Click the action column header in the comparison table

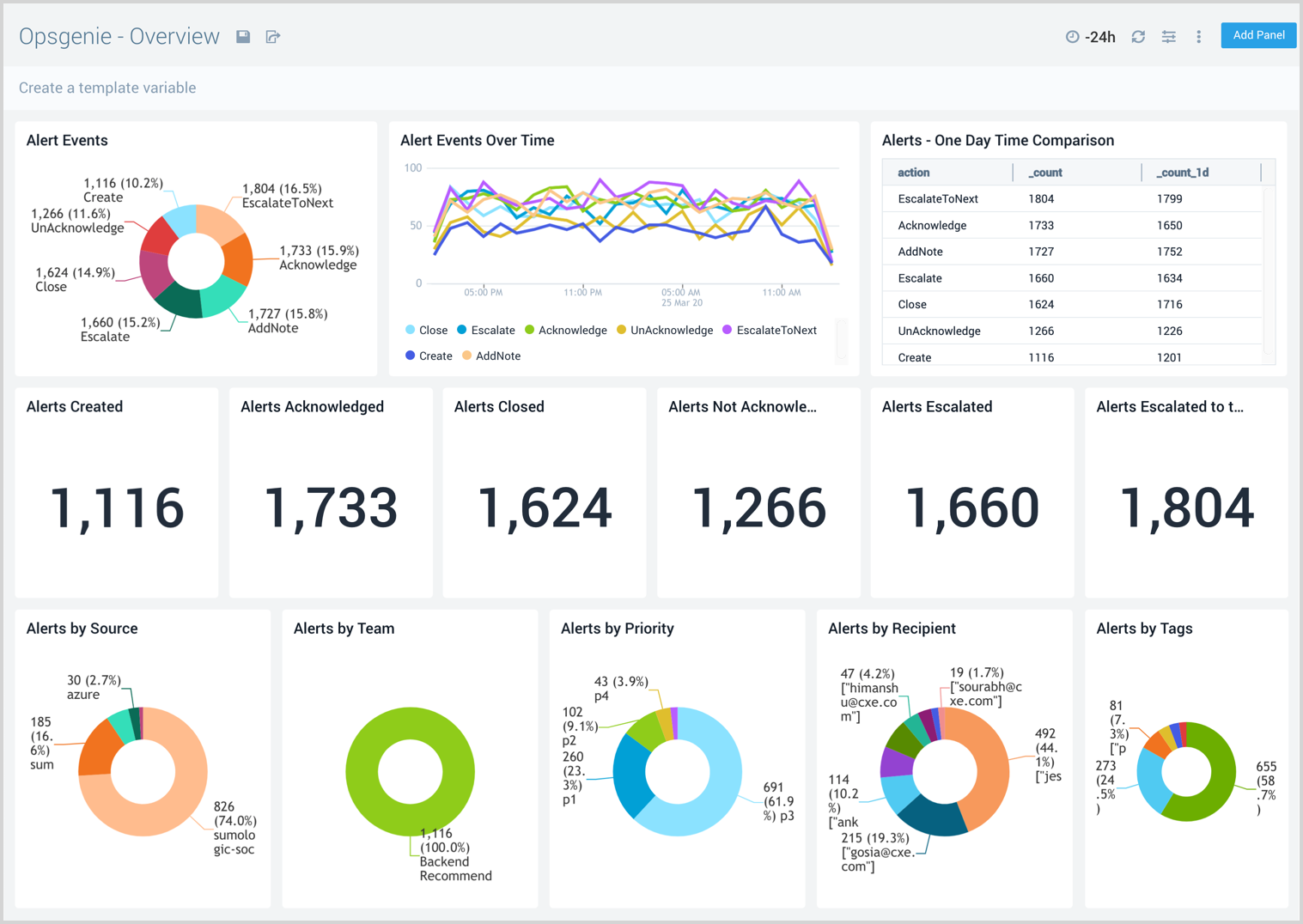(913, 172)
